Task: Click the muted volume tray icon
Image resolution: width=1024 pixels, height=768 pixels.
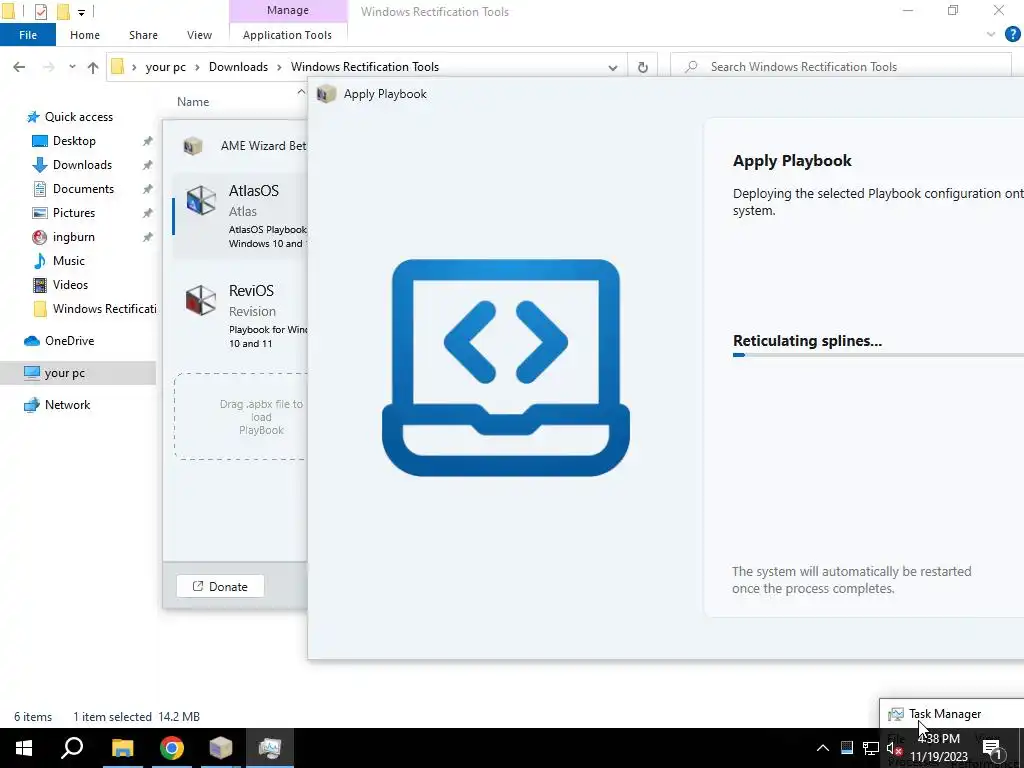Action: pos(894,748)
